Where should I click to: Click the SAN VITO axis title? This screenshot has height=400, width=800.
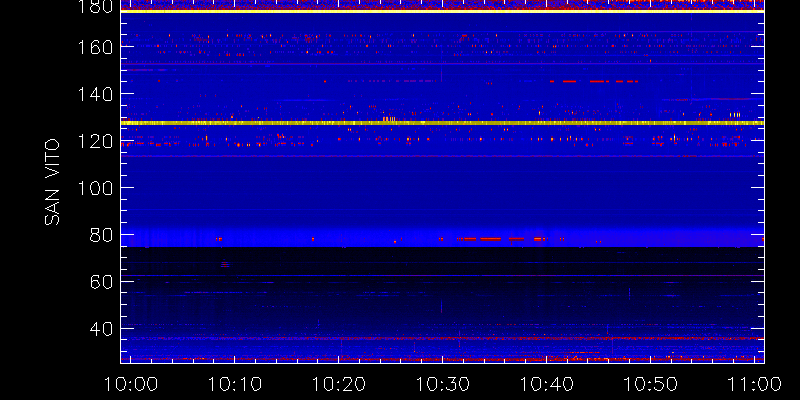pyautogui.click(x=52, y=182)
